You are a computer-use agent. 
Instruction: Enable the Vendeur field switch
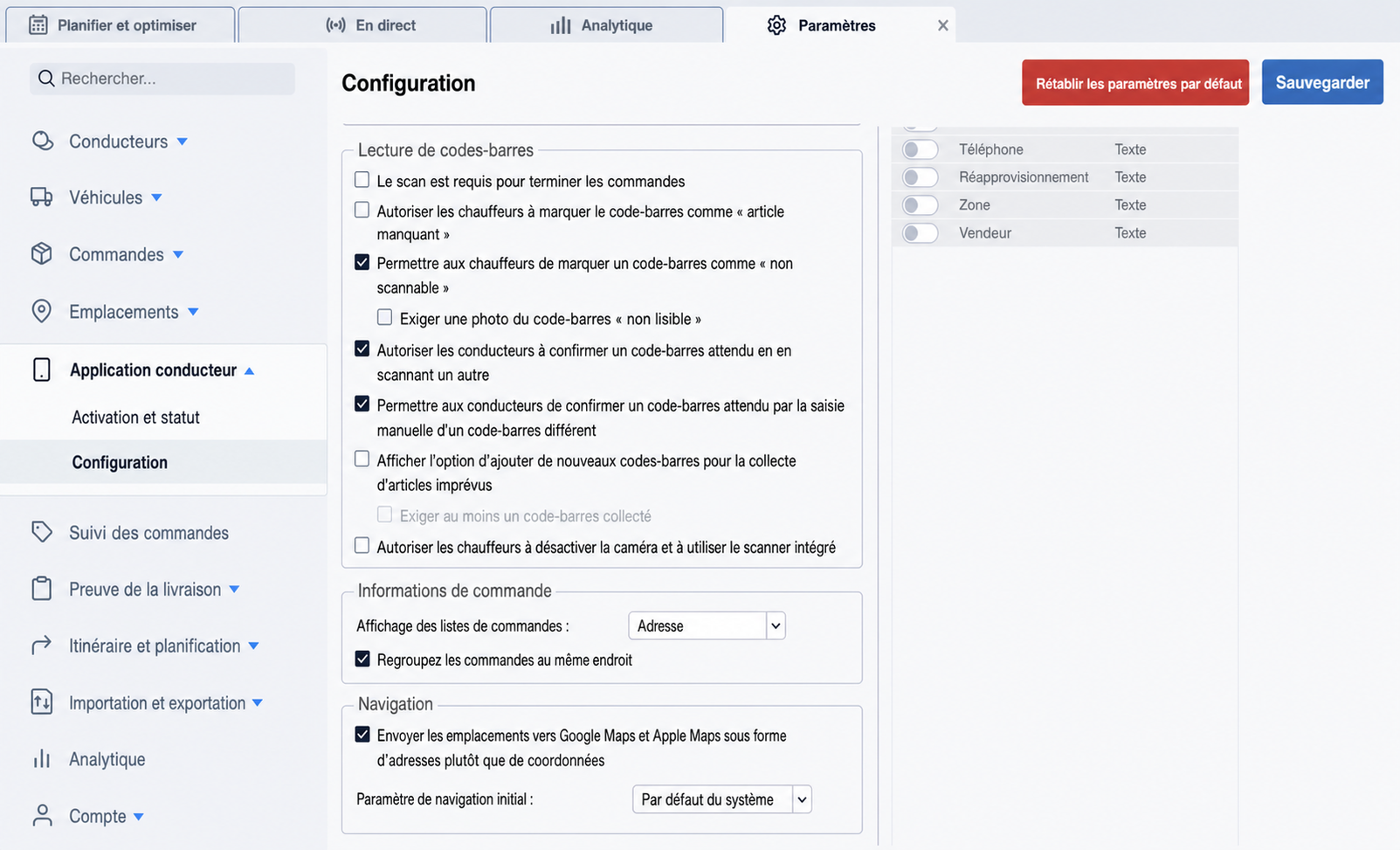[x=921, y=233]
